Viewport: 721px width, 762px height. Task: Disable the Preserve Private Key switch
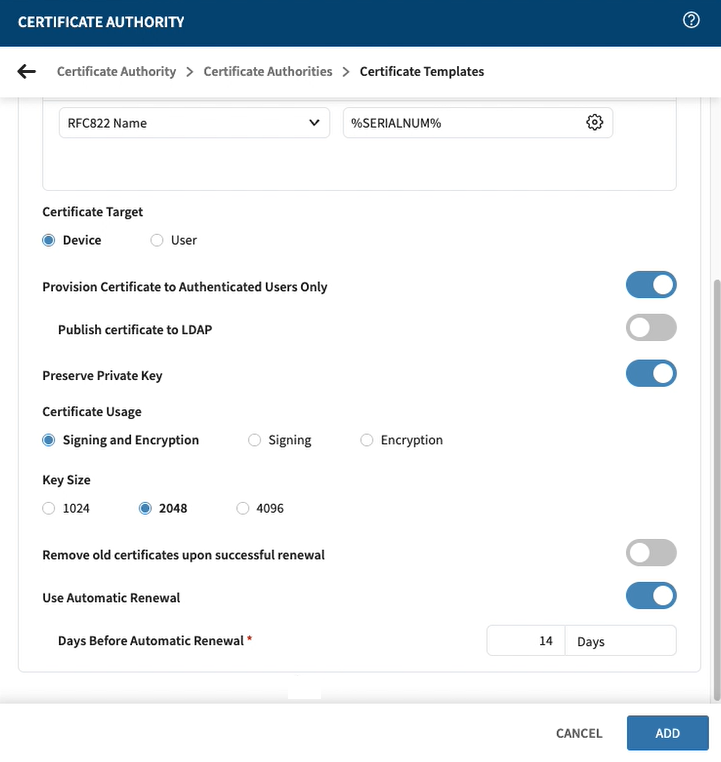coord(651,375)
